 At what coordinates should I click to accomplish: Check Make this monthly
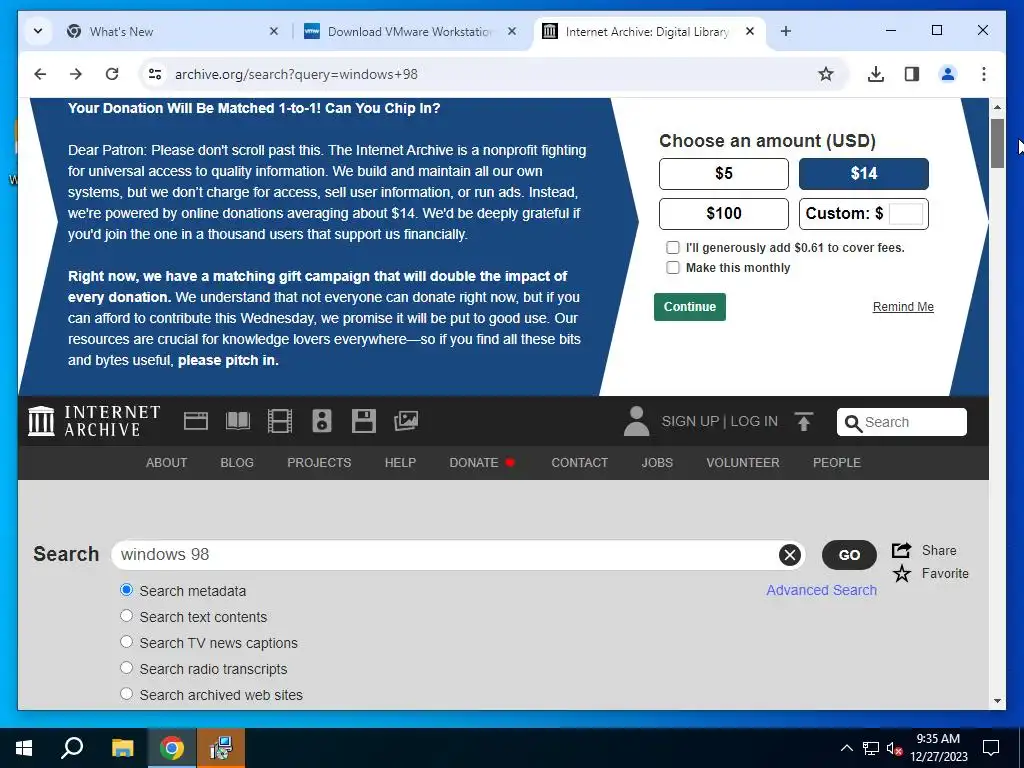[x=673, y=267]
